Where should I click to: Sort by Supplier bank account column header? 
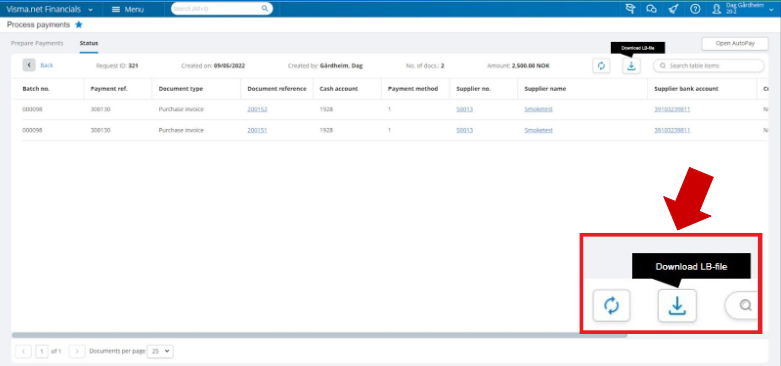686,89
